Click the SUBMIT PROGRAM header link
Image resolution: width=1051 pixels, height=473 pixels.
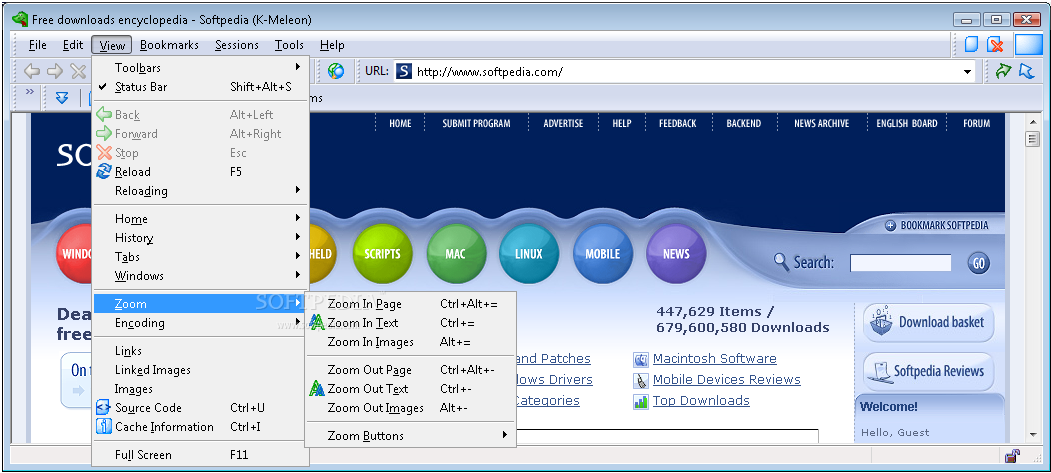point(476,123)
